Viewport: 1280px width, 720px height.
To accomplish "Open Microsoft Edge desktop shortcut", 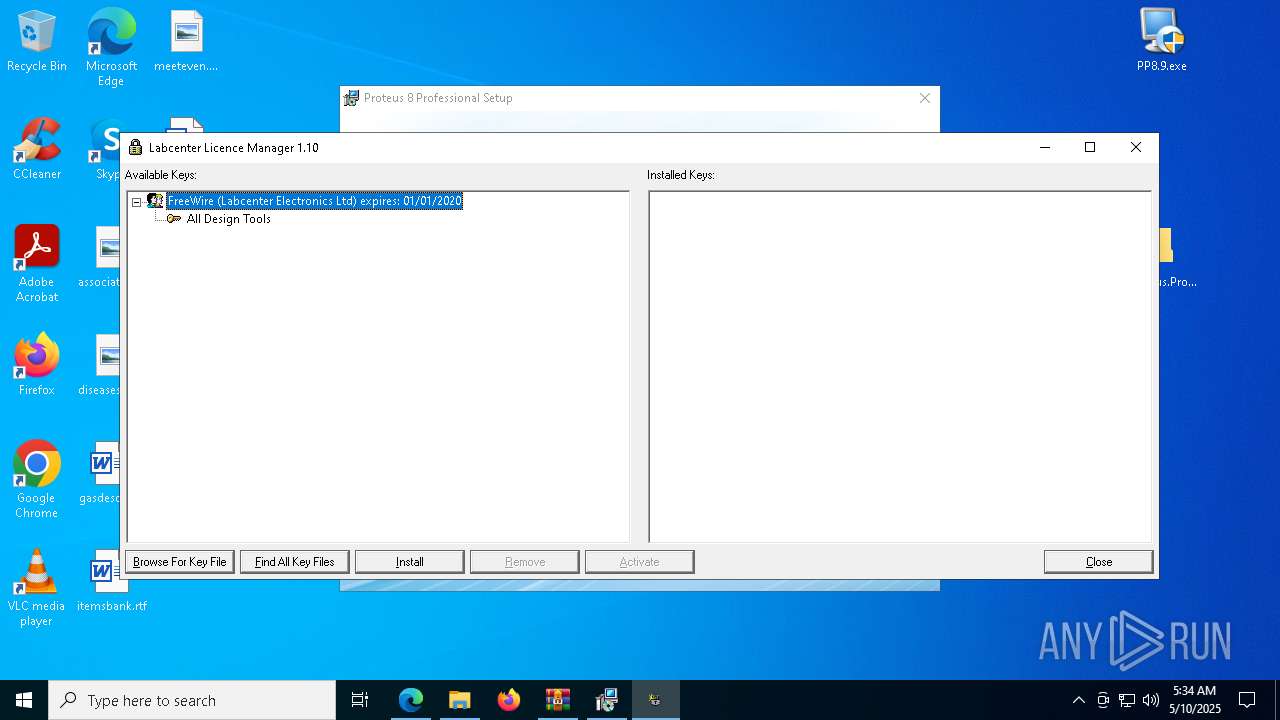I will (x=111, y=48).
